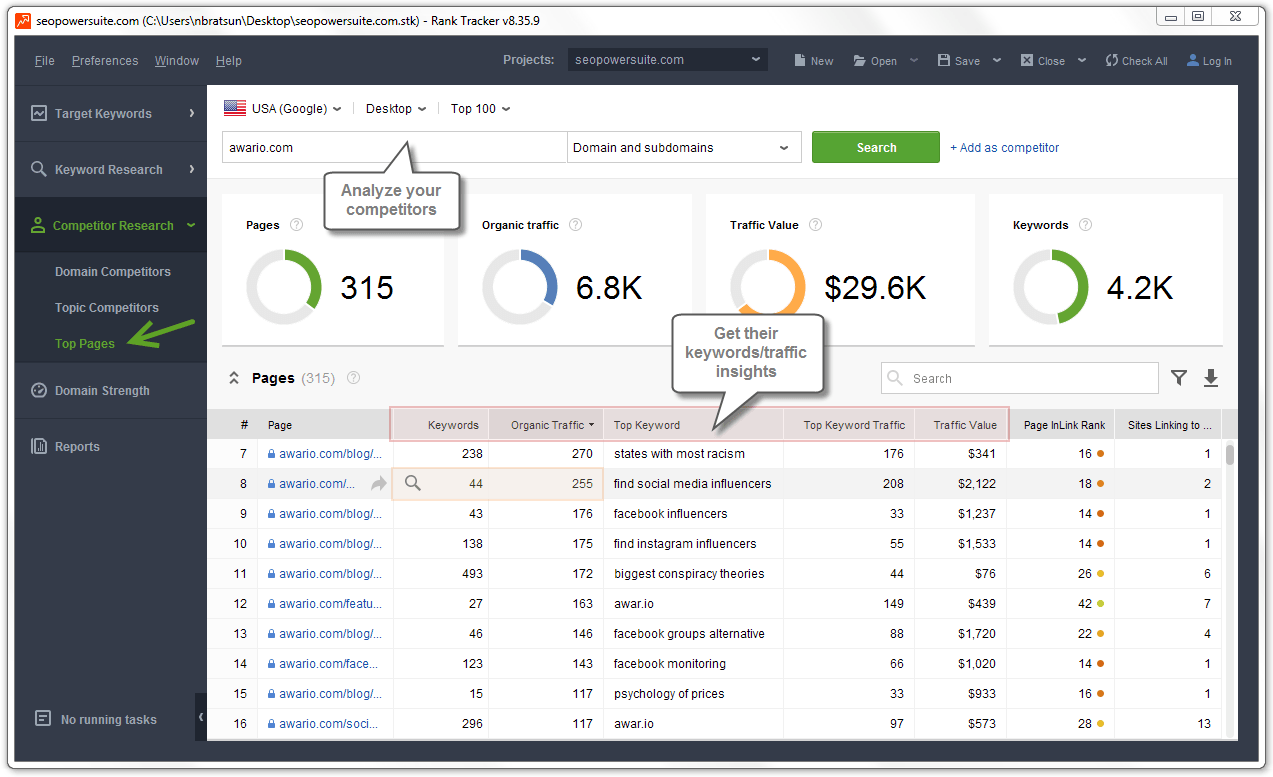
Task: Click the share arrow icon in row 8
Action: point(379,484)
